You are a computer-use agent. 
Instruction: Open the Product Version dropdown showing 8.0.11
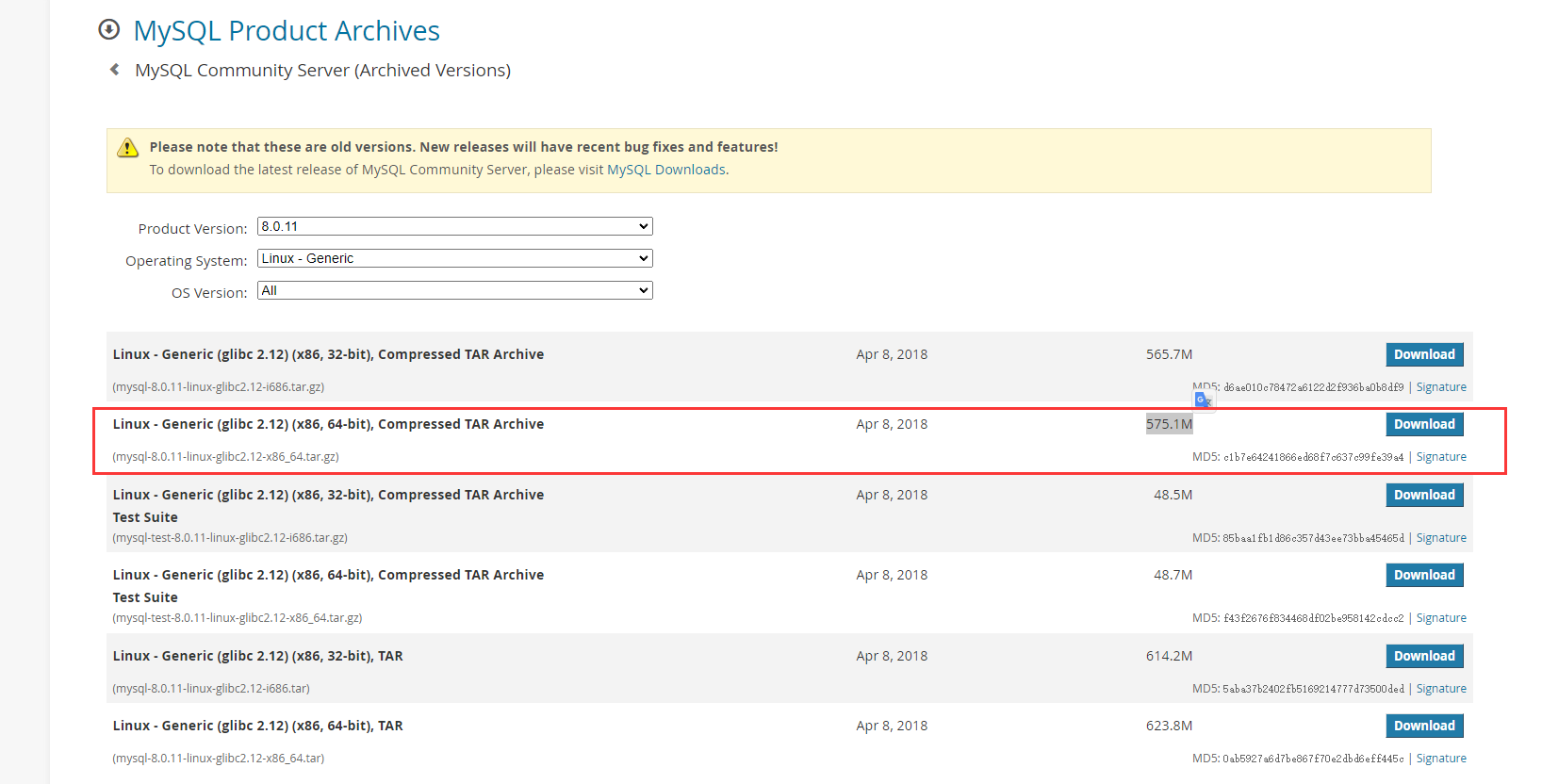click(x=455, y=226)
